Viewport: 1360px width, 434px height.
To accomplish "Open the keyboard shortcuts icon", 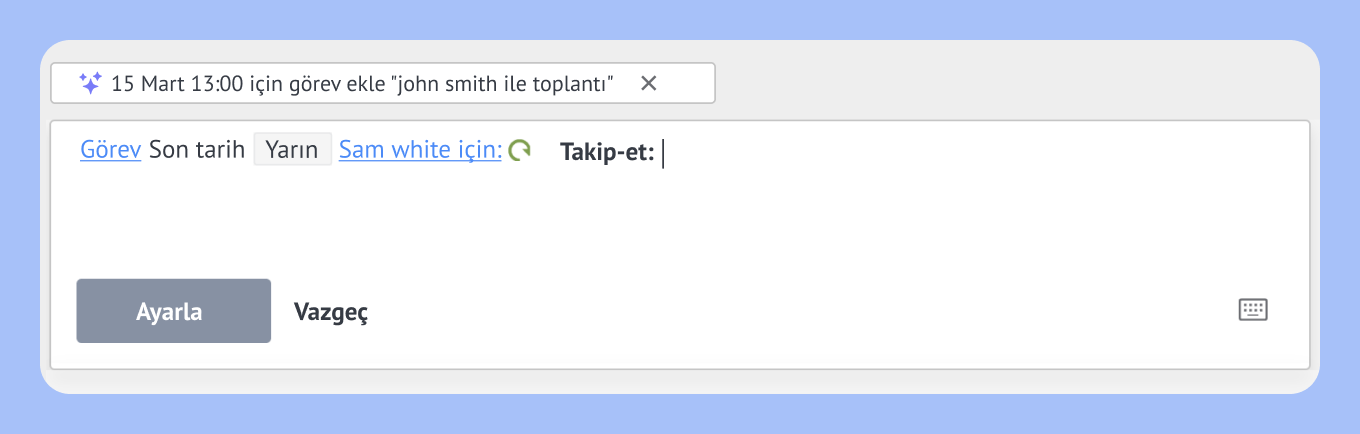I will pos(1253,310).
